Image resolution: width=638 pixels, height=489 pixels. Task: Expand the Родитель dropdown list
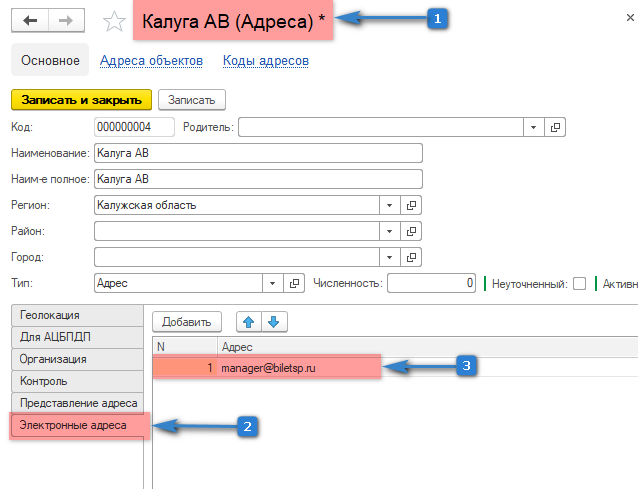coord(534,127)
